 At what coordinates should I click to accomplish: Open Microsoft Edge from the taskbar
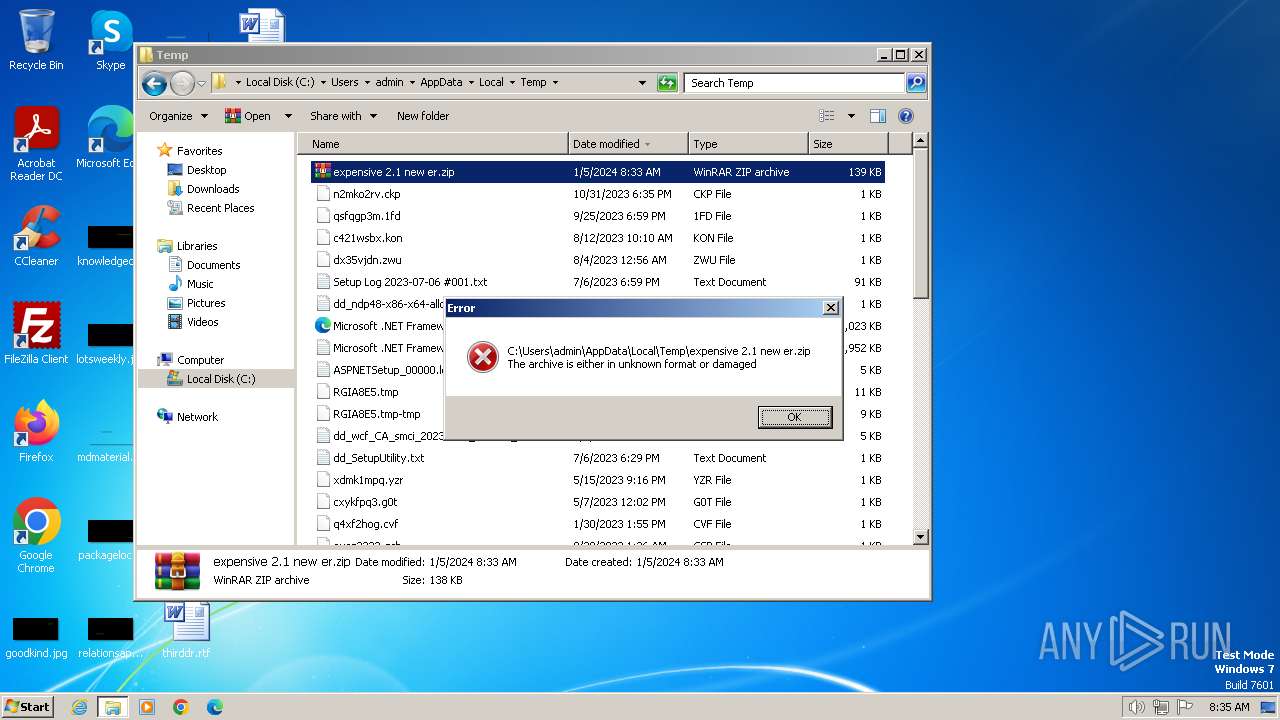click(214, 707)
